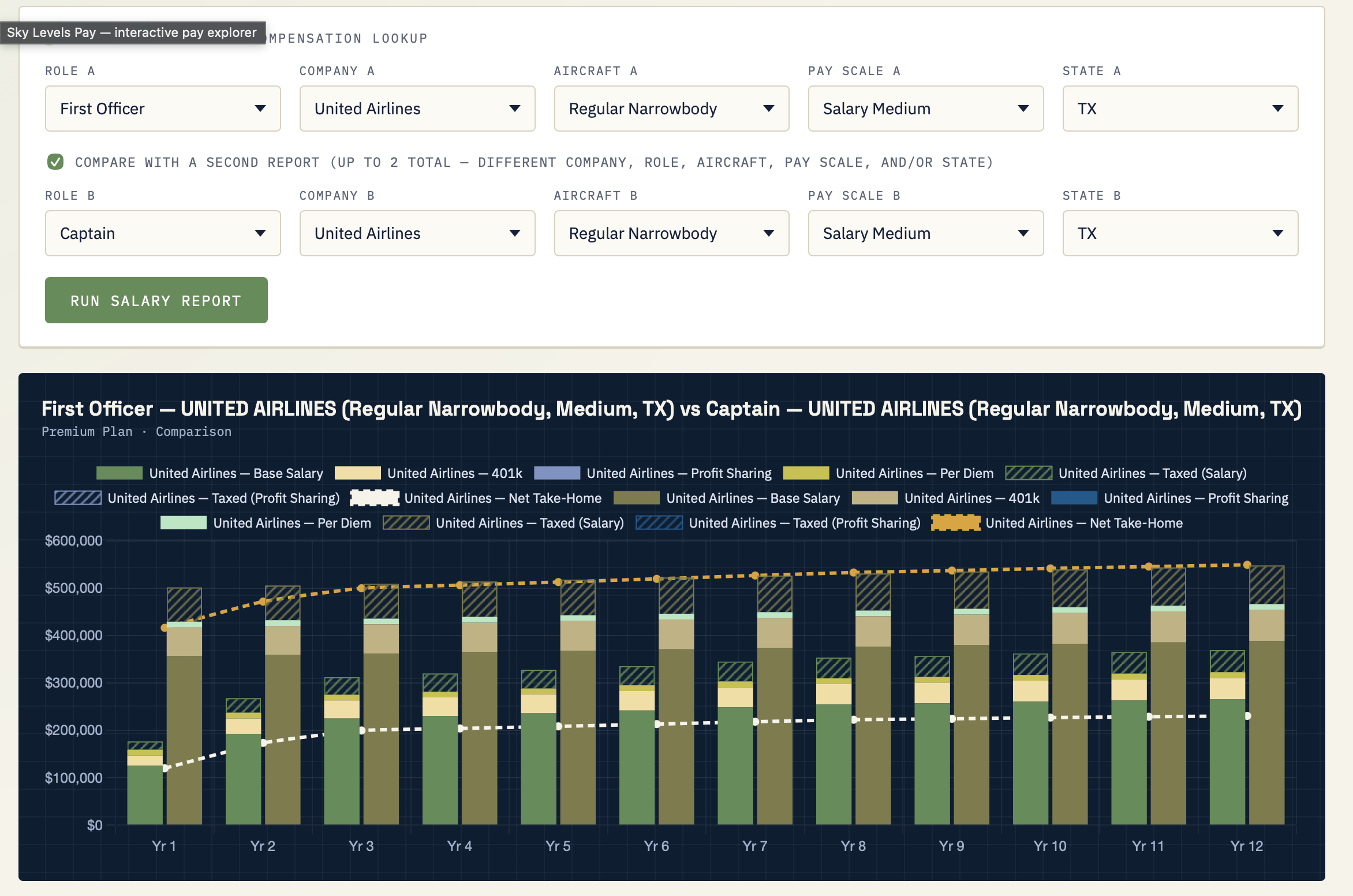Click the olive Captain base salary bar for Yr 2

(282, 740)
